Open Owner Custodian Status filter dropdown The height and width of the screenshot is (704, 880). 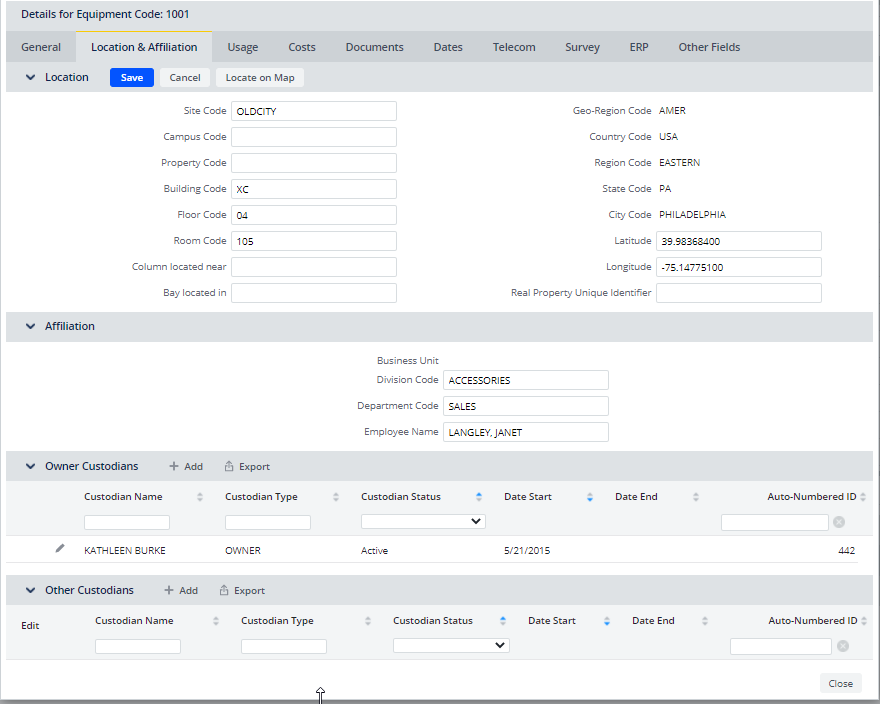point(423,522)
